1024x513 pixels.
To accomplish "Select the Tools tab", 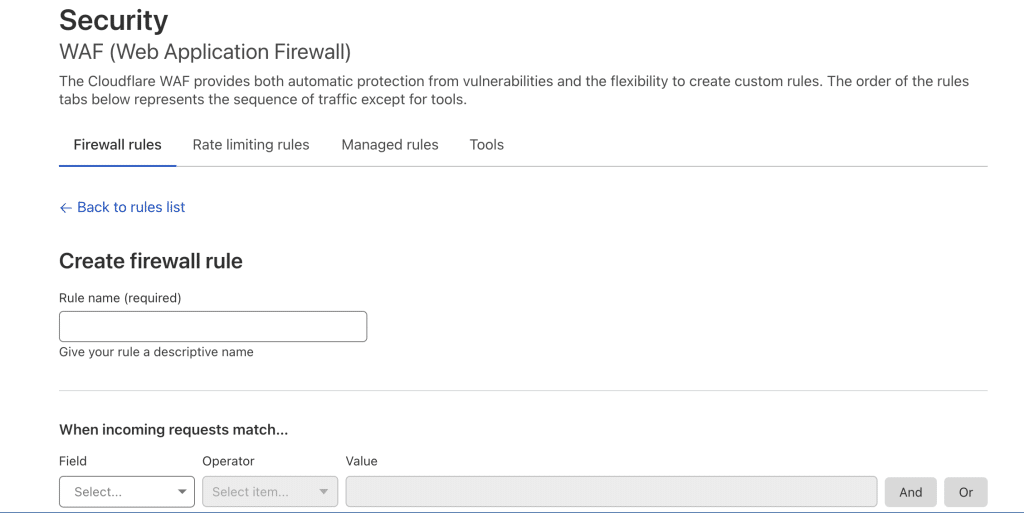I will (x=487, y=145).
